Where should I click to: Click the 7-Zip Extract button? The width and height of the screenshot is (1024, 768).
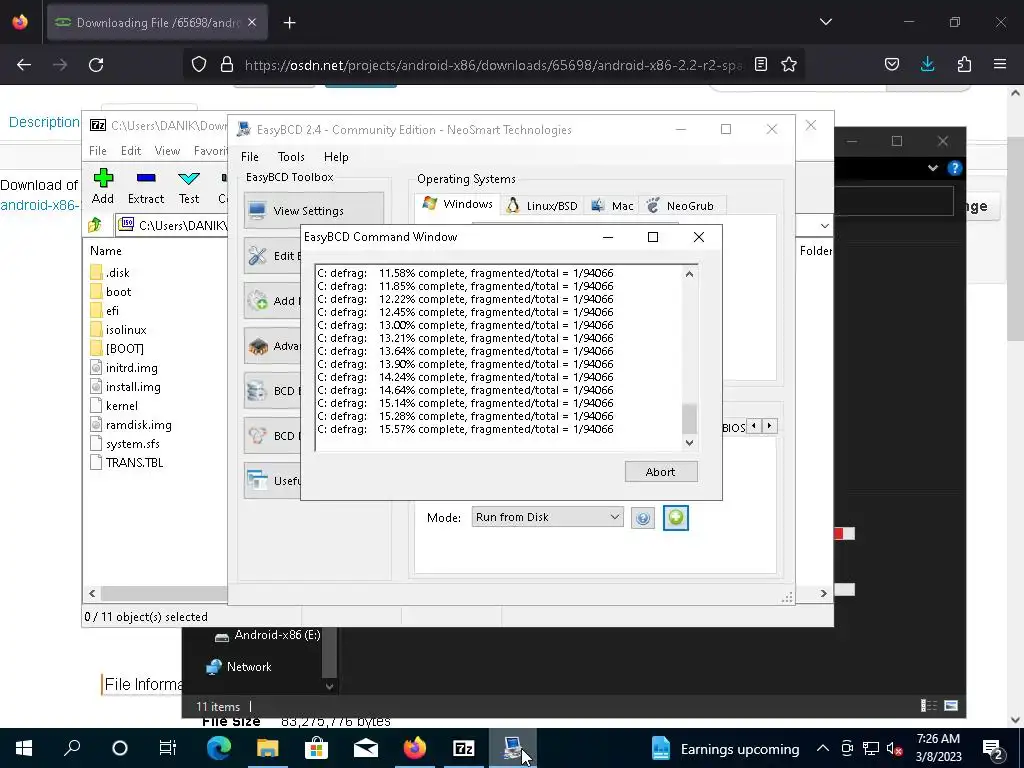(x=146, y=186)
